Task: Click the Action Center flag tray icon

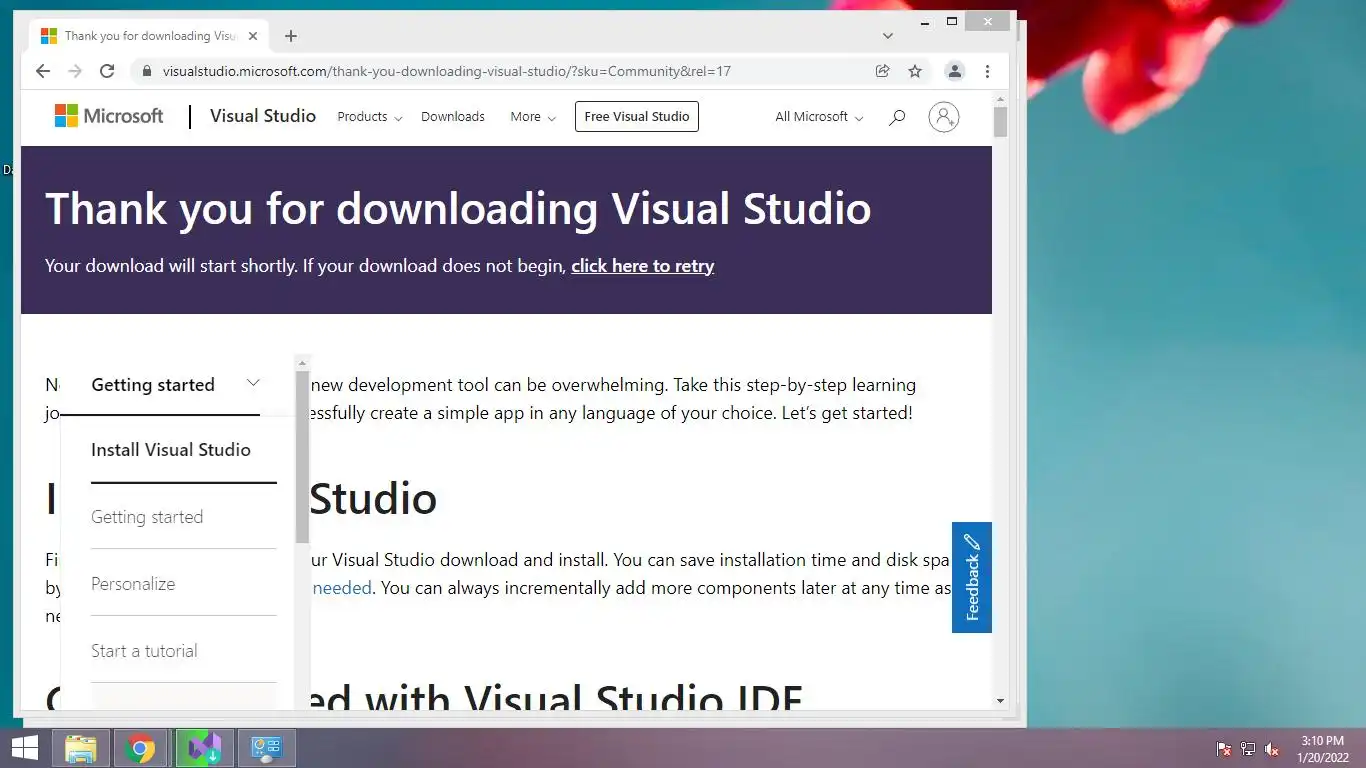Action: 1223,749
